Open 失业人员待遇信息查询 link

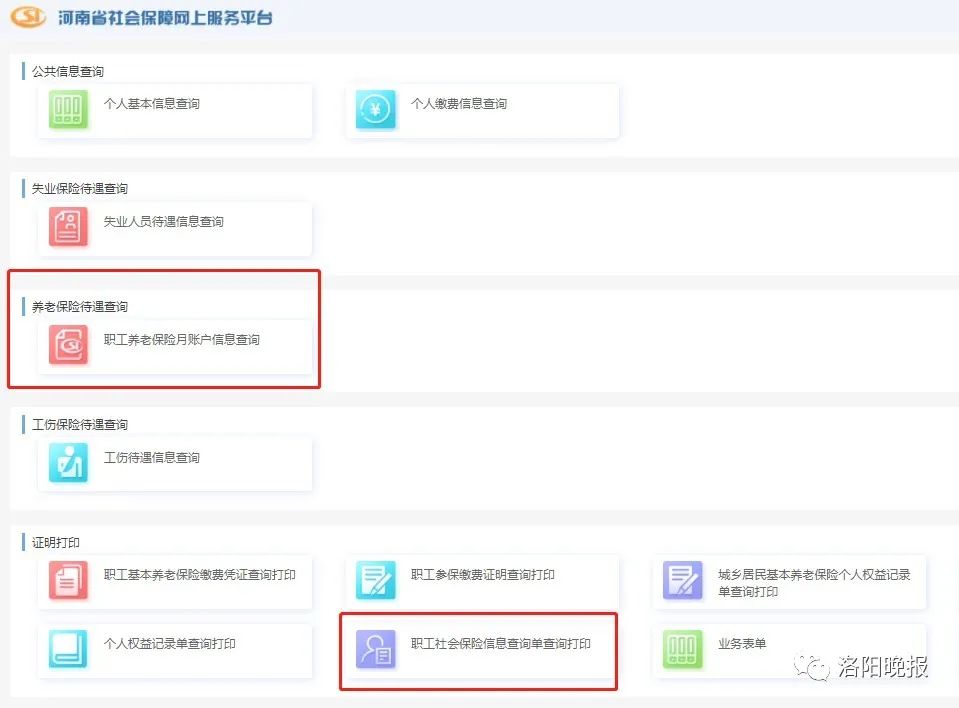click(x=163, y=221)
